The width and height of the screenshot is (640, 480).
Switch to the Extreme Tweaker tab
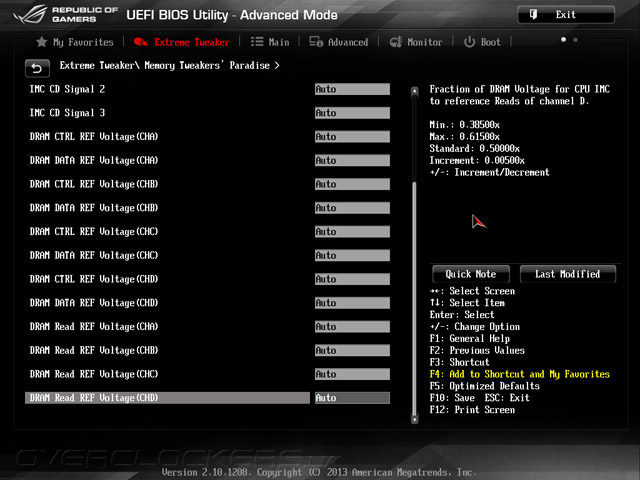[x=182, y=42]
